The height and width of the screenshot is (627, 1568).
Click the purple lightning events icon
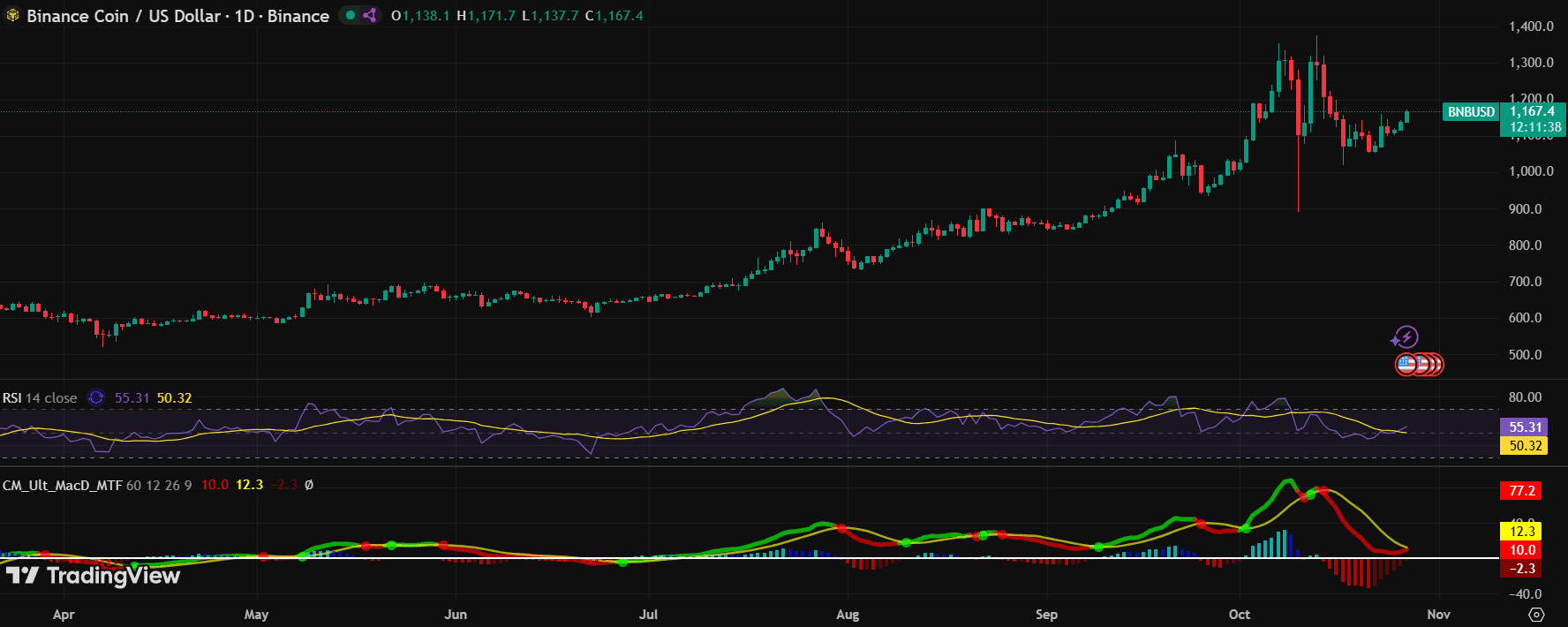(1405, 337)
